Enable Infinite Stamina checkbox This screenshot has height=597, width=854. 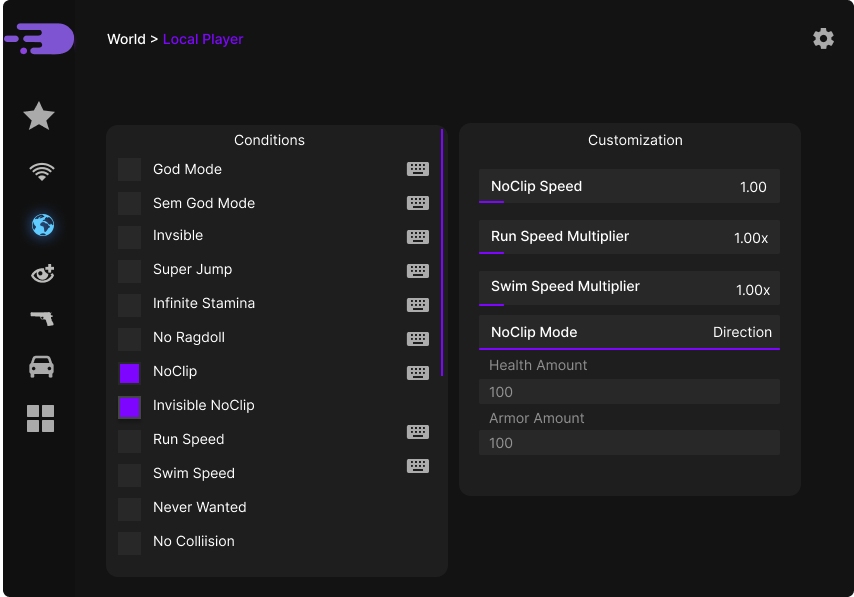point(130,305)
